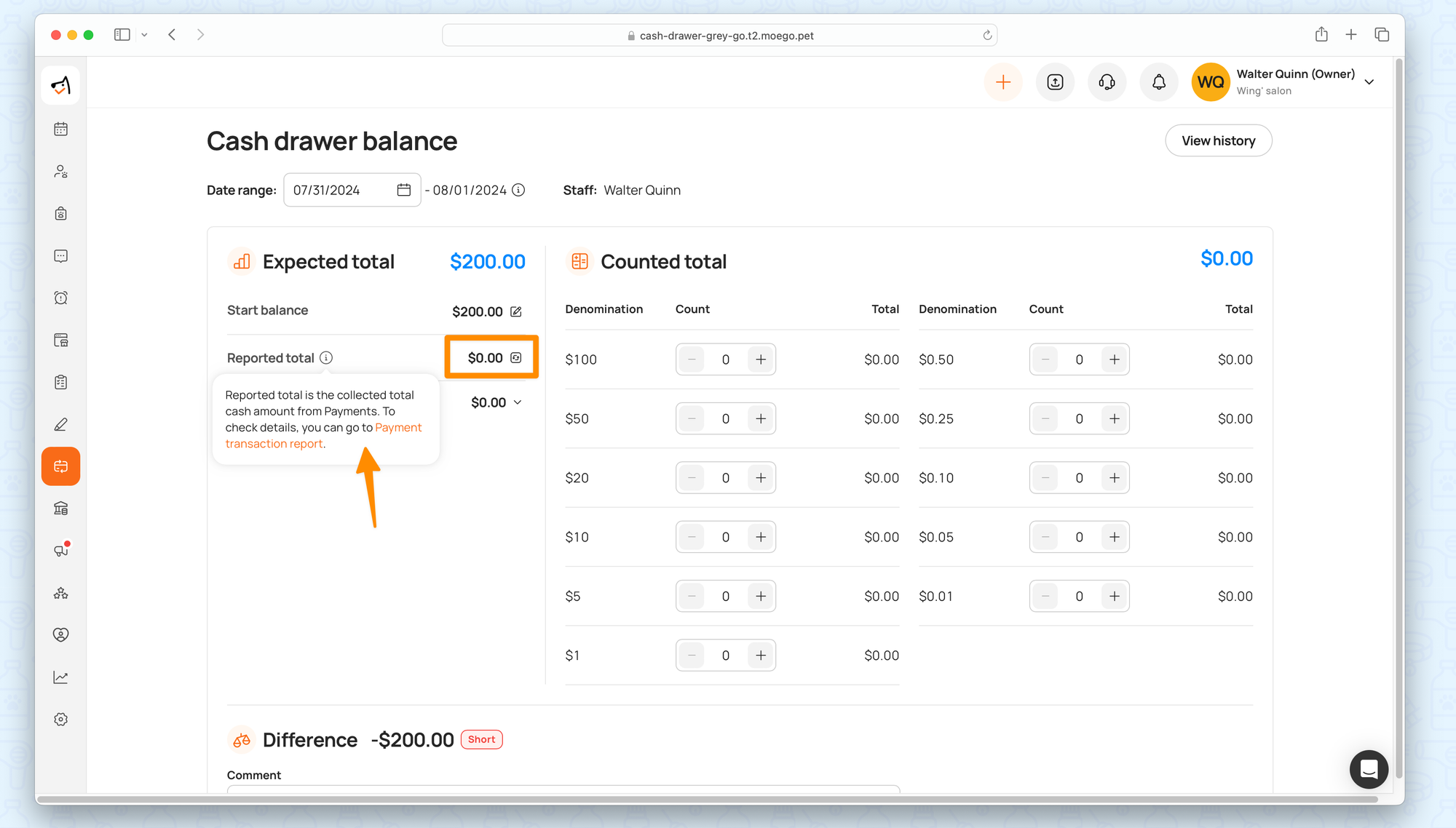
Task: Open the start date picker field
Action: point(352,190)
